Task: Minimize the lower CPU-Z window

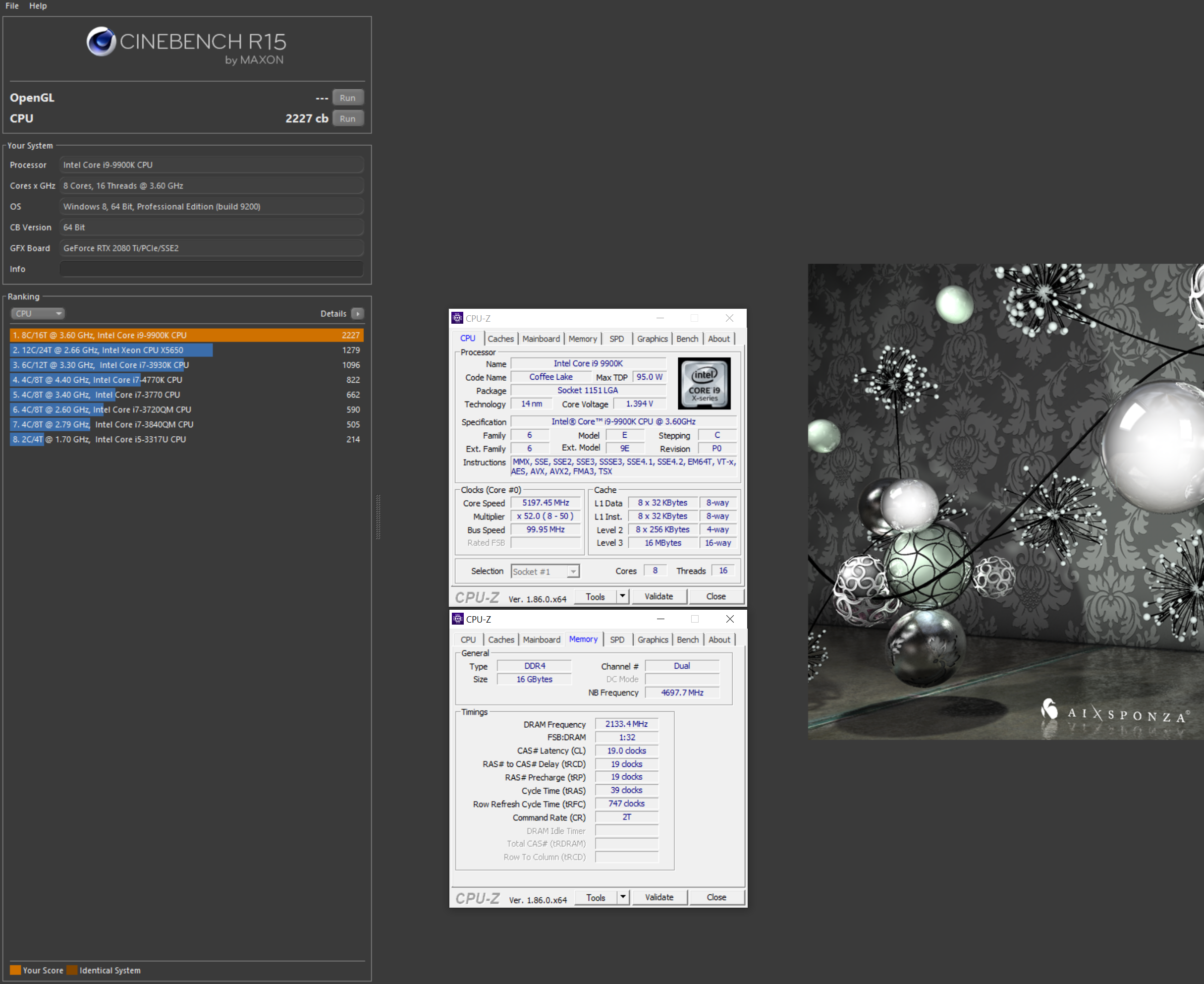Action: point(660,619)
